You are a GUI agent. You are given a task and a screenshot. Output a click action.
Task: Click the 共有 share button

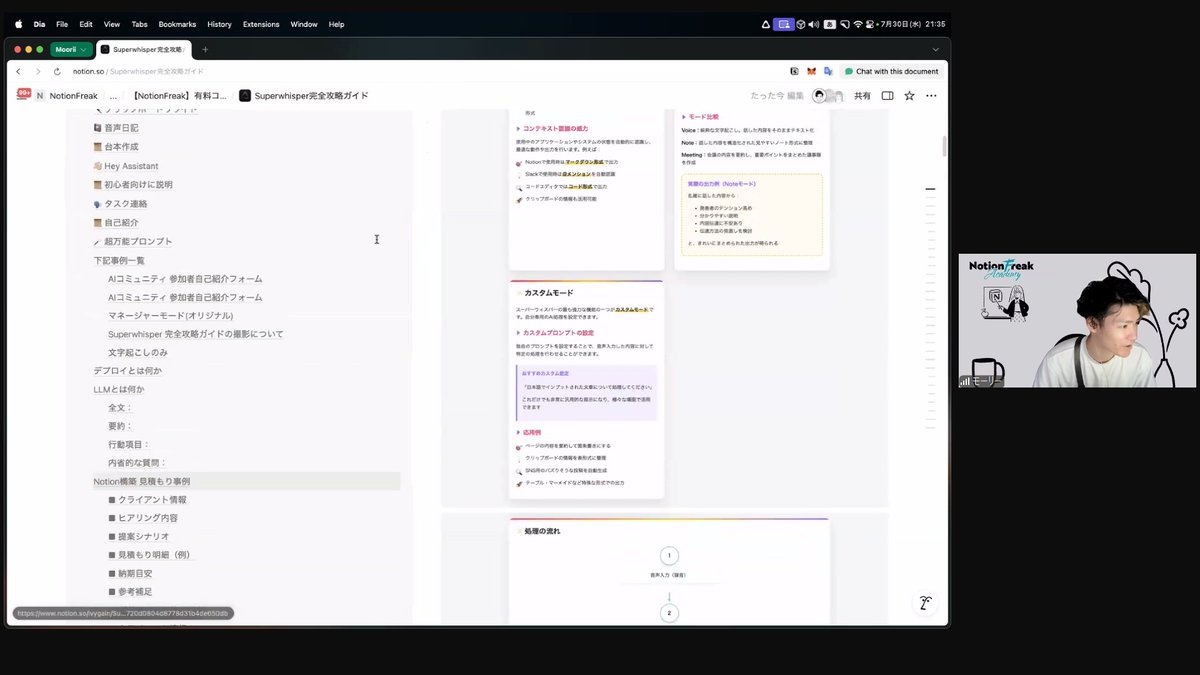tap(862, 96)
